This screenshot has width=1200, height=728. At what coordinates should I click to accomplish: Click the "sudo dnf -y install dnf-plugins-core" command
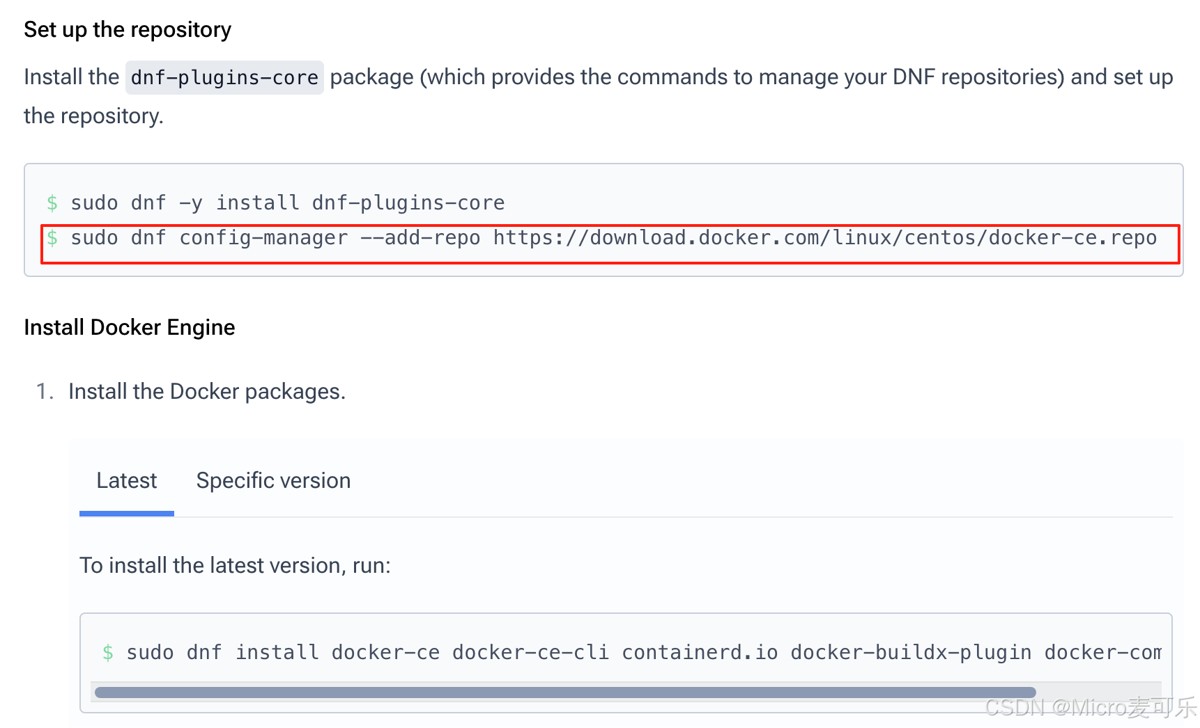click(287, 203)
